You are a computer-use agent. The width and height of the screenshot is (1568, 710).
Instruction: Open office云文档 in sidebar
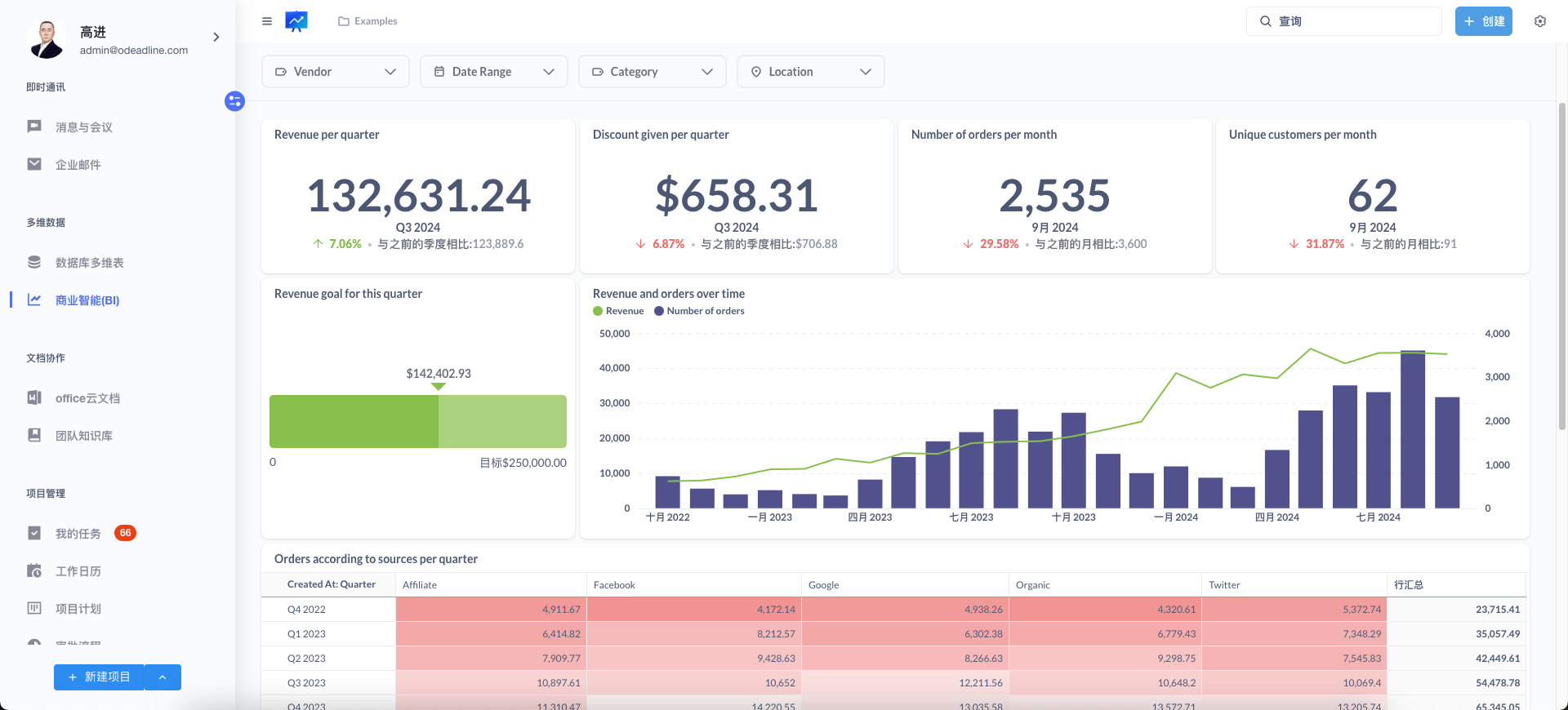[87, 398]
